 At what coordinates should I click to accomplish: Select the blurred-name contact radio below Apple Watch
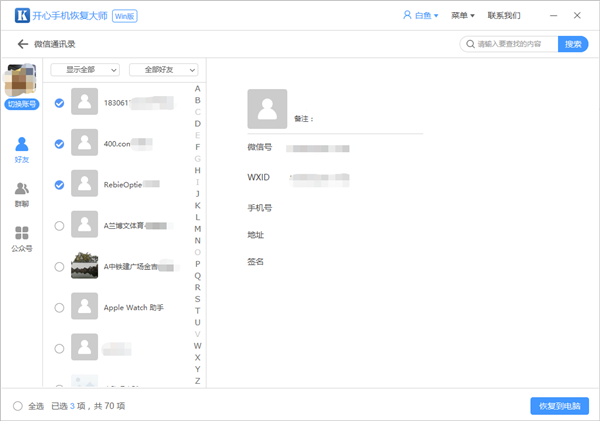(x=59, y=349)
